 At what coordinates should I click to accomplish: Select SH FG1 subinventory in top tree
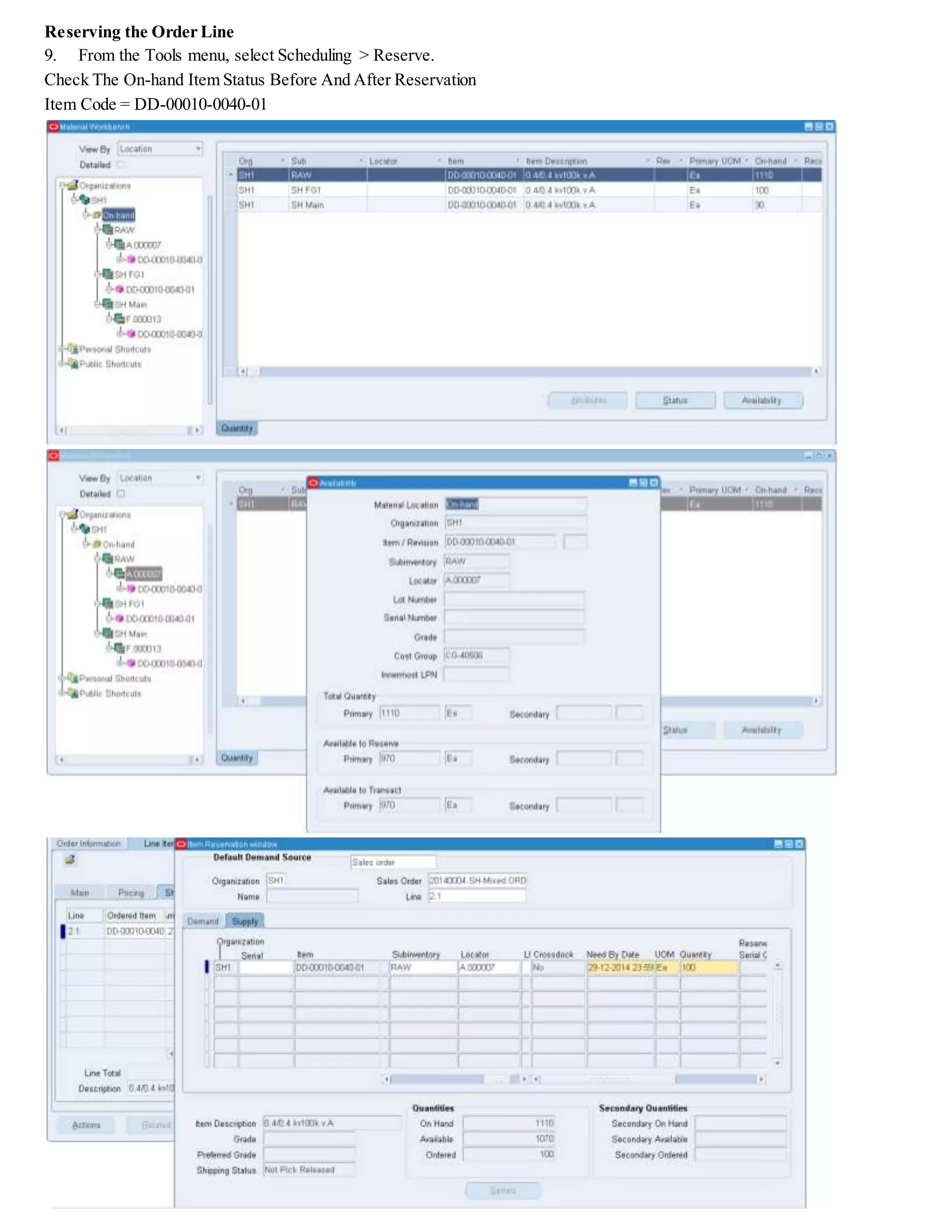(129, 274)
